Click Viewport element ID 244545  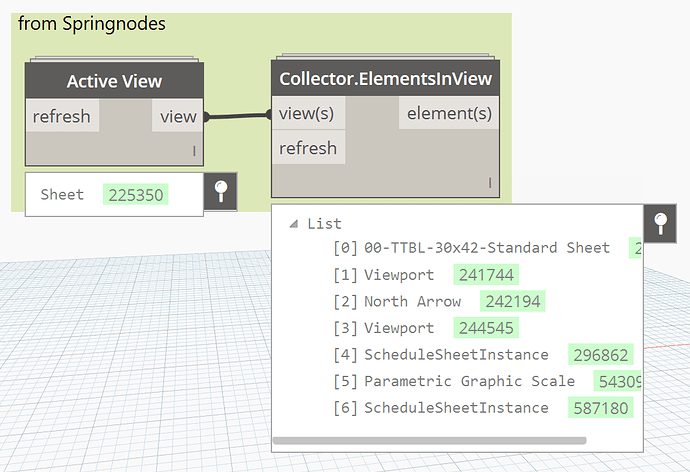point(486,328)
